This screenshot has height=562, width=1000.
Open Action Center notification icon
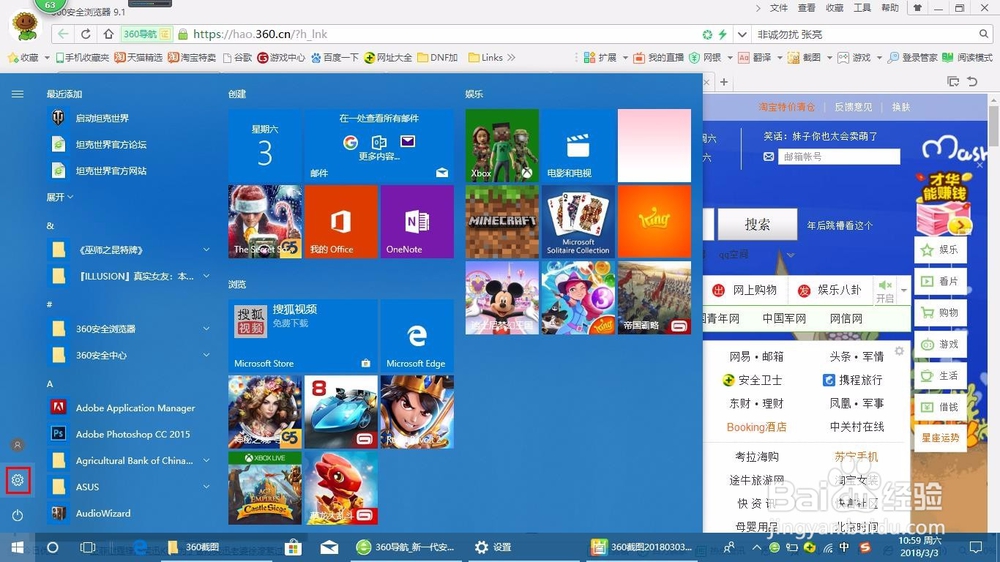click(x=976, y=547)
